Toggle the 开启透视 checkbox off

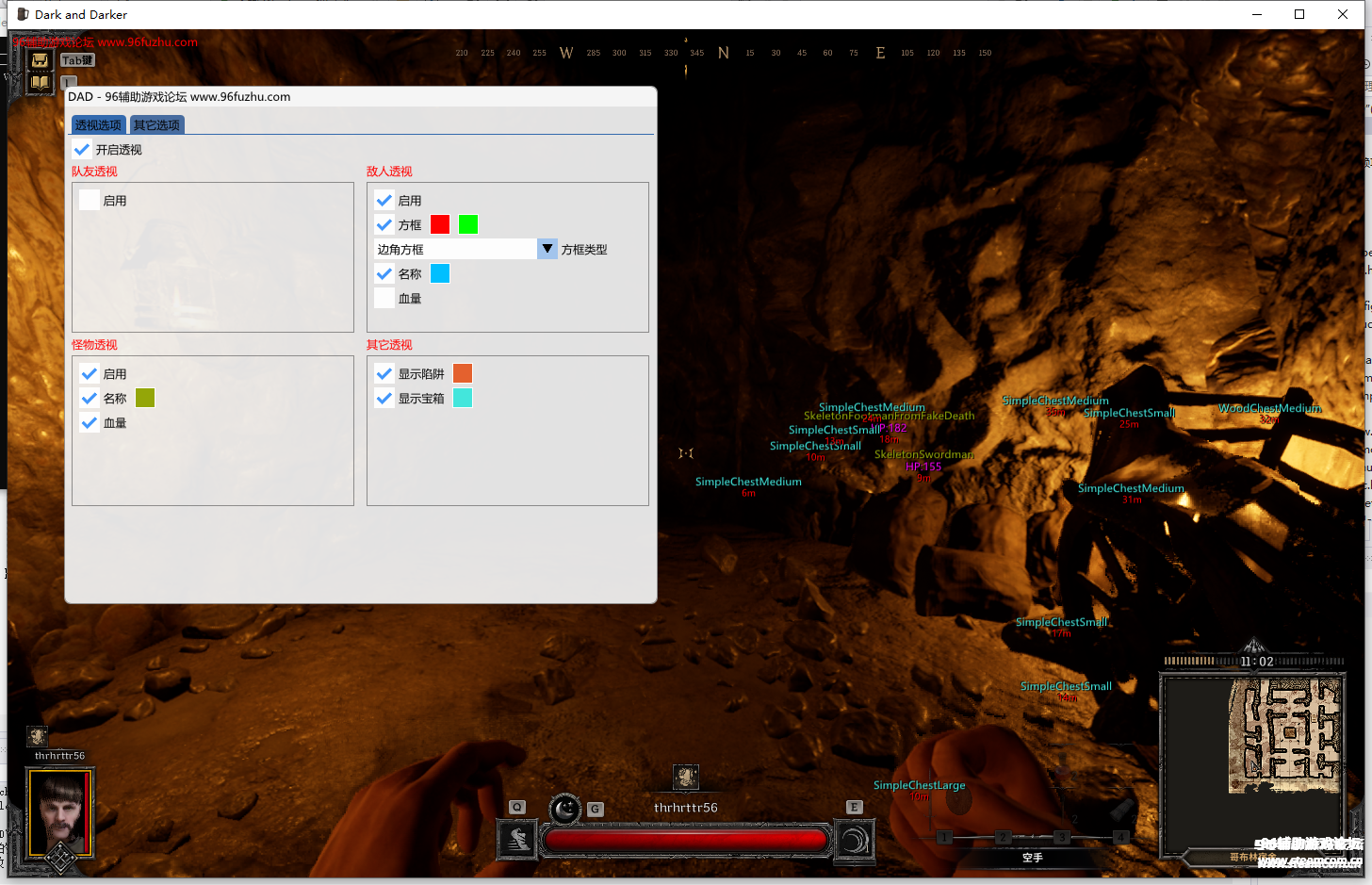click(x=83, y=150)
